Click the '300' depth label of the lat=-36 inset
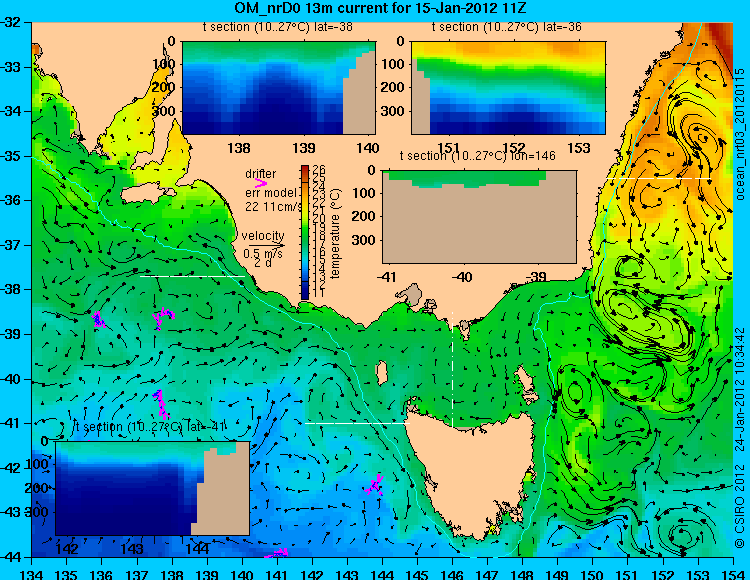This screenshot has width=750, height=580. point(392,111)
